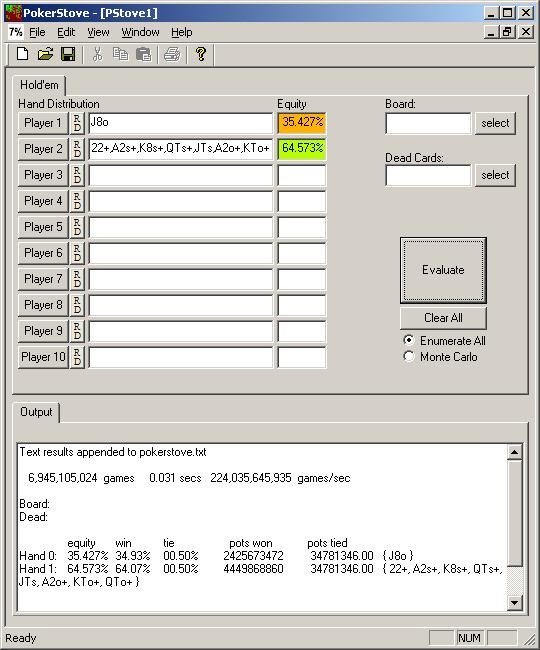540x650 pixels.
Task: Click the Output scrollbar down arrow
Action: click(514, 602)
